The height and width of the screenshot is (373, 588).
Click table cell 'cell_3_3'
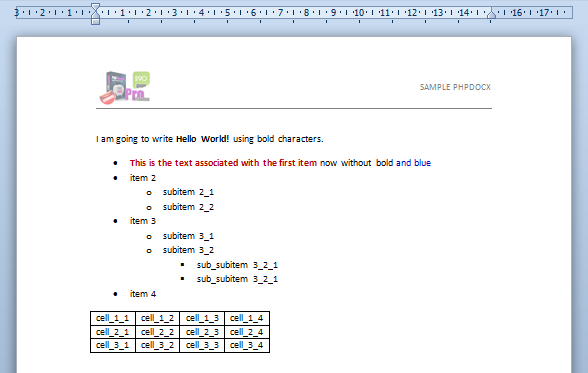point(202,345)
